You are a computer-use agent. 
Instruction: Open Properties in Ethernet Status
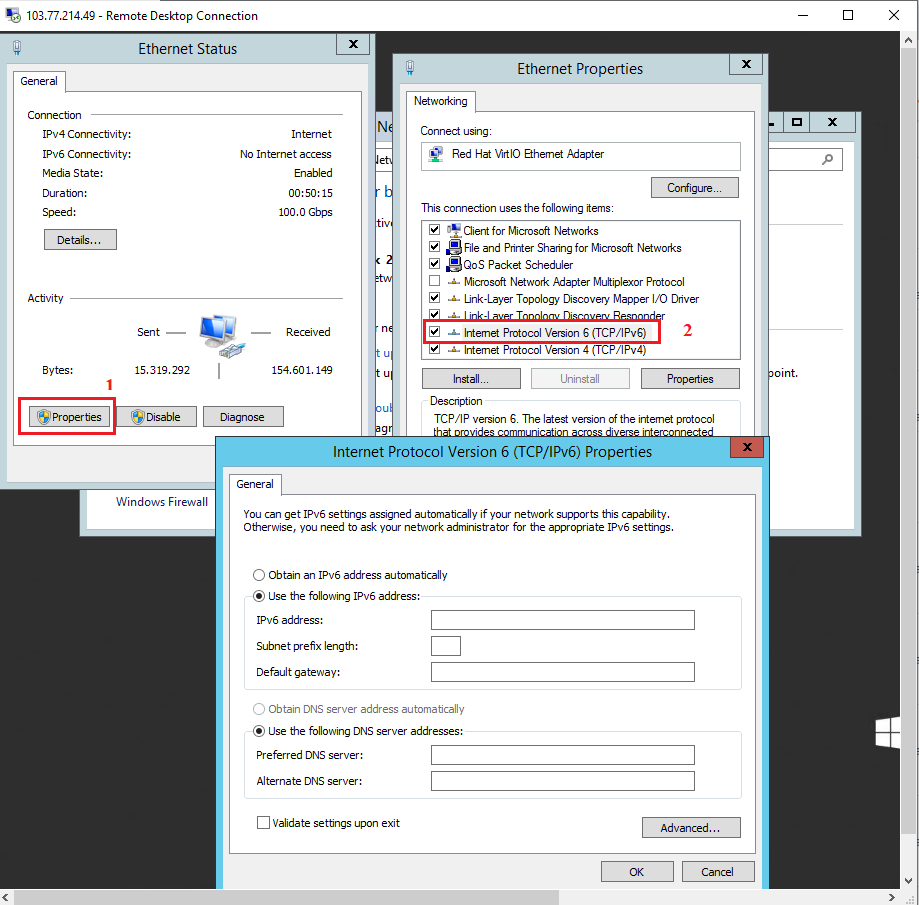pyautogui.click(x=69, y=417)
